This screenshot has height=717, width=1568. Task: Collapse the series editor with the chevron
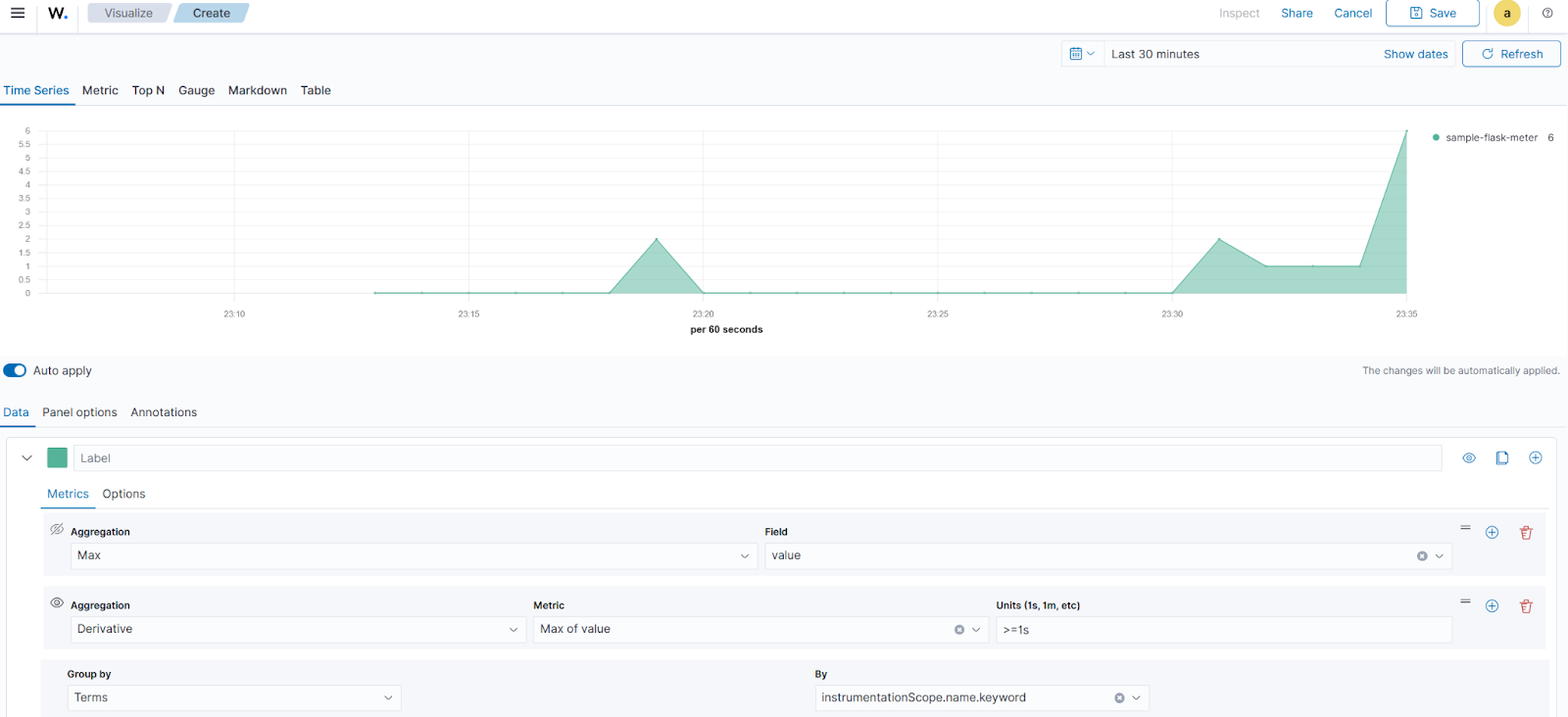[x=26, y=458]
